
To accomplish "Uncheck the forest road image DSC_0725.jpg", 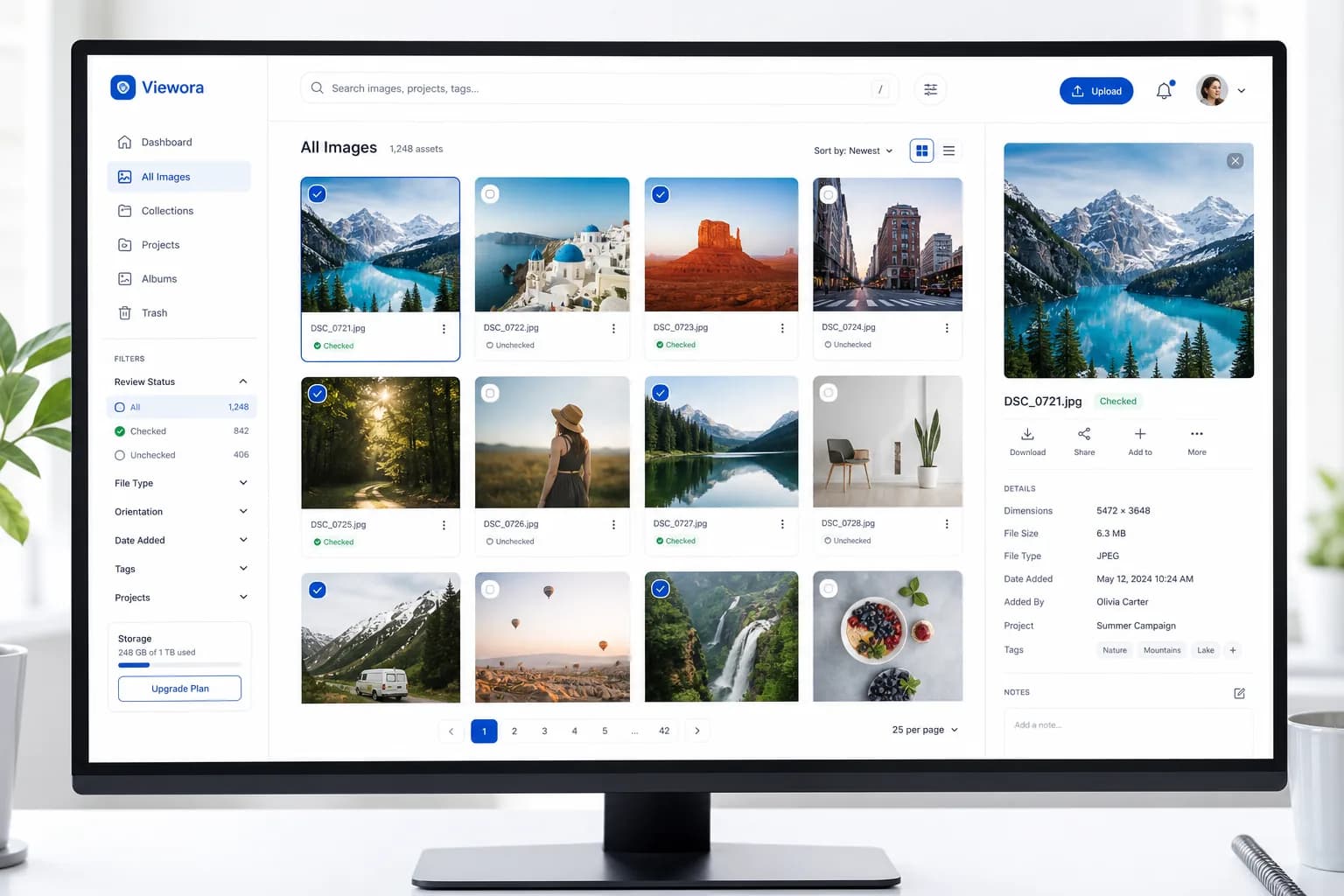I will pos(318,394).
